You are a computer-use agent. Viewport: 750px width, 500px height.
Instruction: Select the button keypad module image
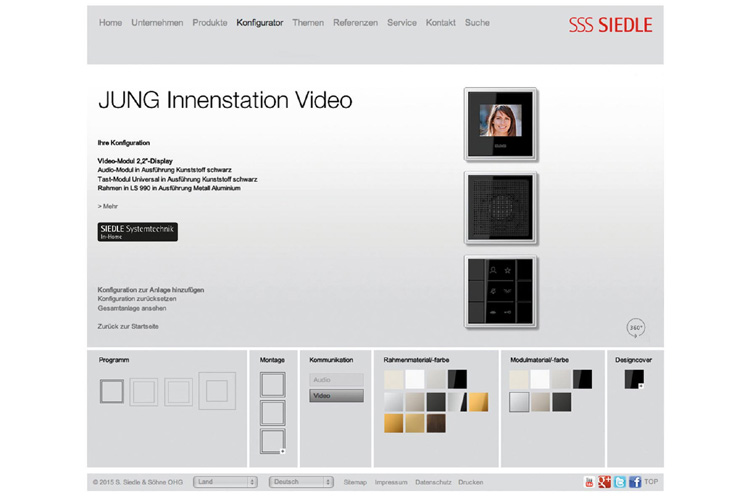[x=500, y=292]
